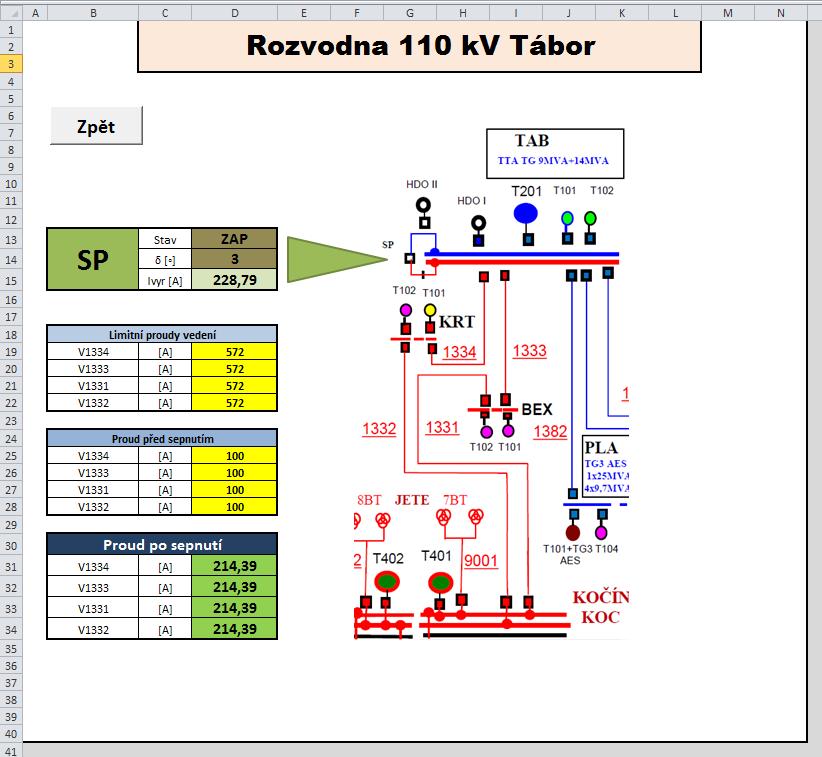Screen dimensions: 822x757
Task: Select pre-switch current value for V1332
Action: (234, 507)
